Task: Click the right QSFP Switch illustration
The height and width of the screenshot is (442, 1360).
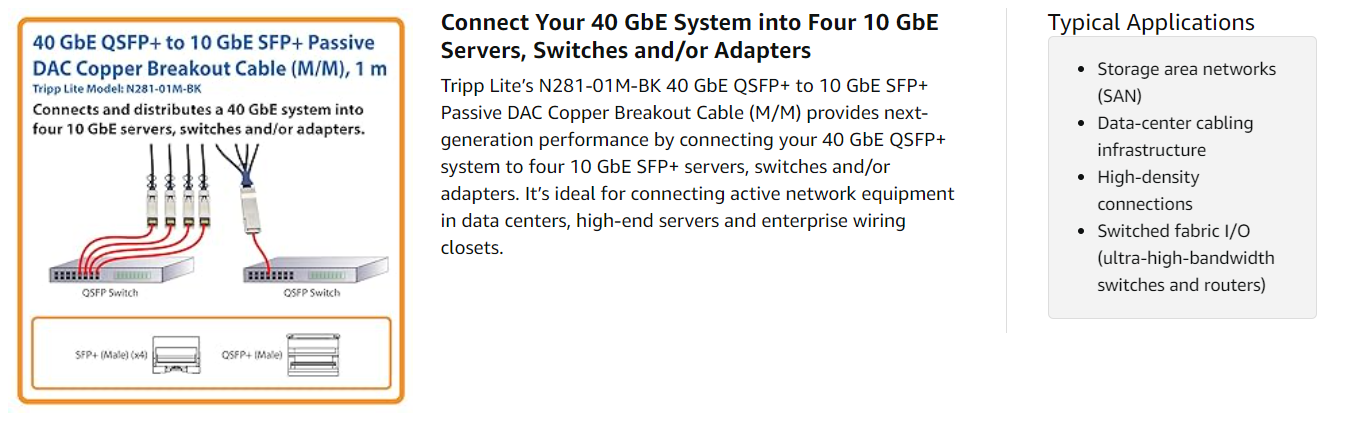Action: point(310,270)
